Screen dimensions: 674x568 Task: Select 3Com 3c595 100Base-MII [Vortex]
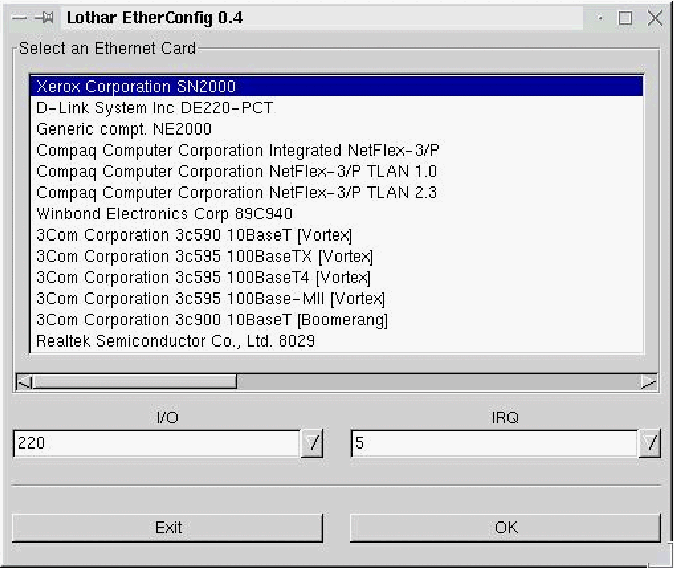(x=337, y=298)
